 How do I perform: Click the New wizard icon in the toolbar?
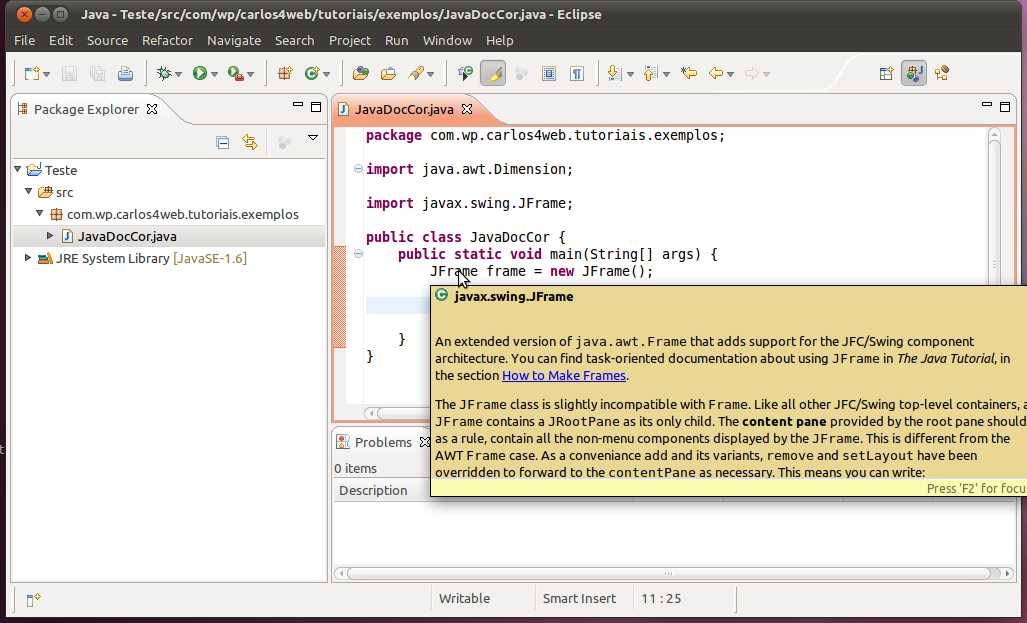pyautogui.click(x=31, y=73)
